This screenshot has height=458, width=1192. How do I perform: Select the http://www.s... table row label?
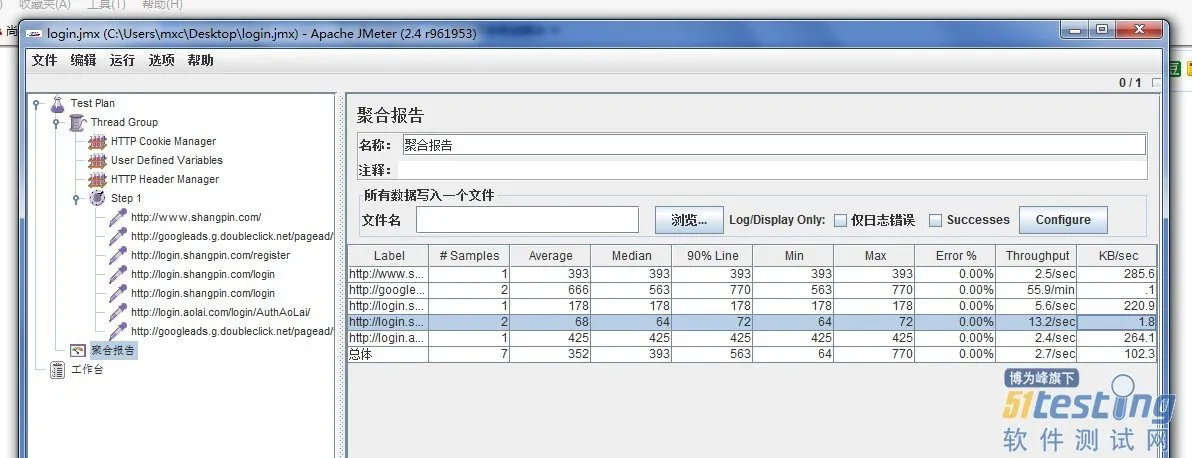388,274
